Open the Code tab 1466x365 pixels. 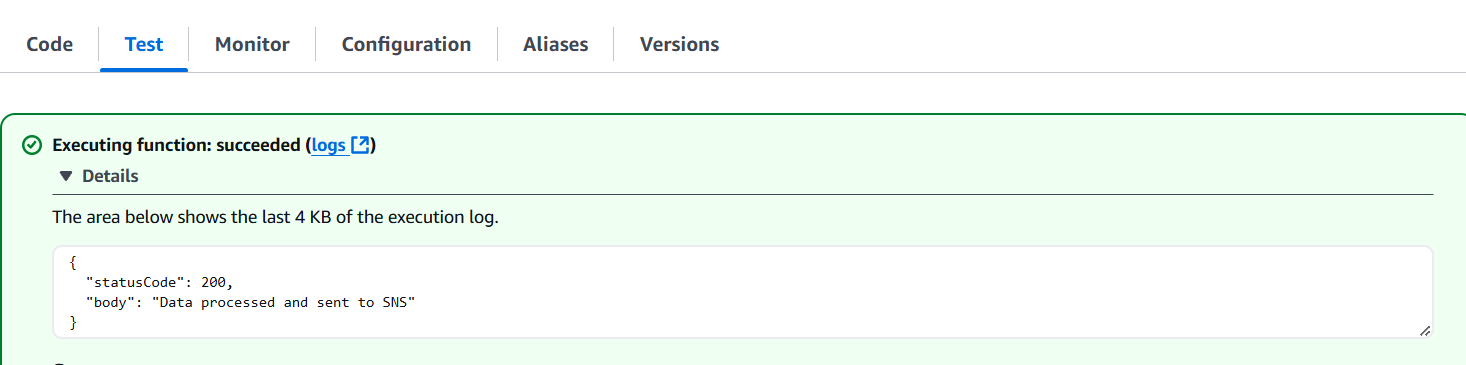tap(49, 44)
